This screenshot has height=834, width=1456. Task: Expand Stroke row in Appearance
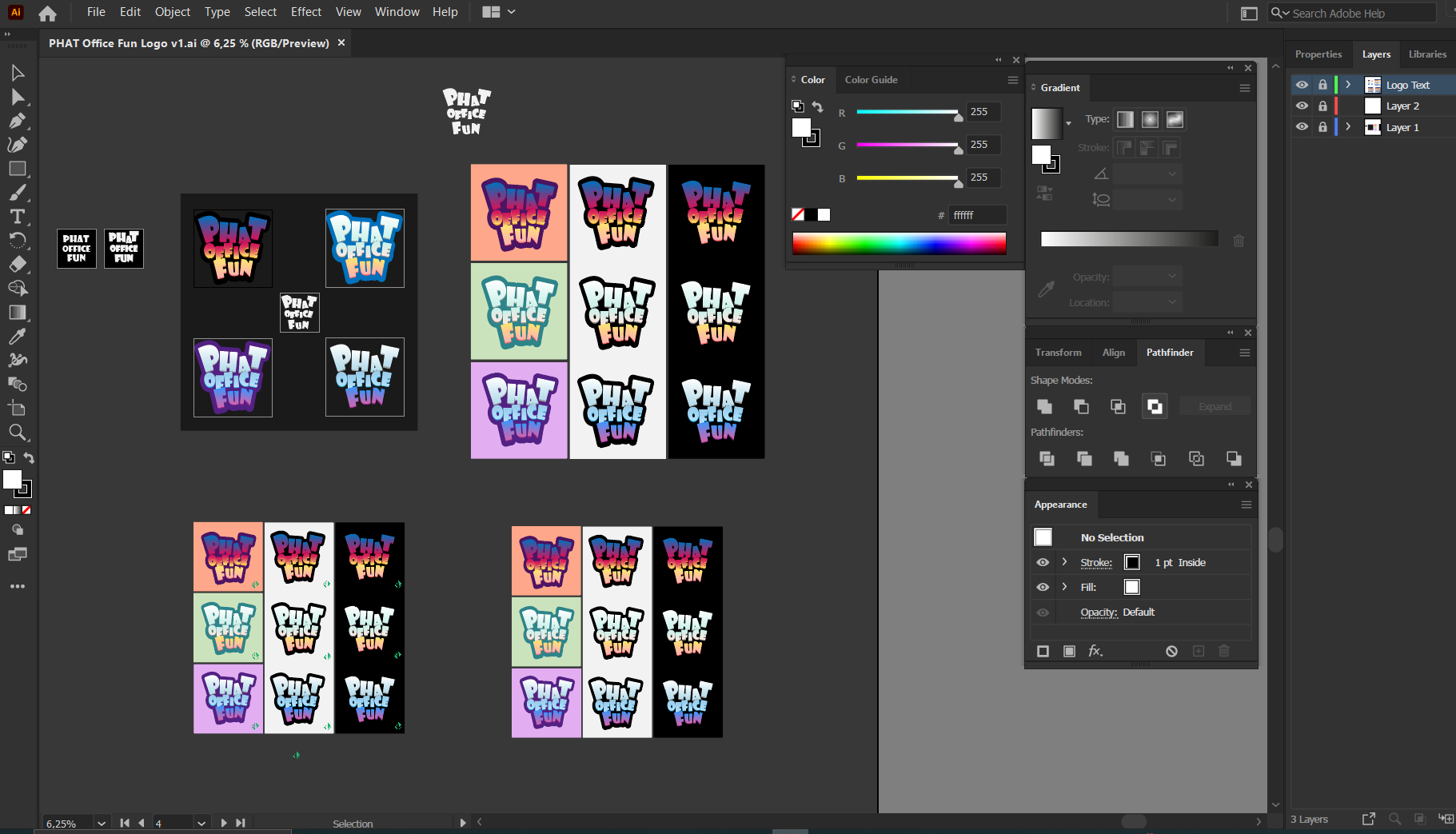point(1064,562)
